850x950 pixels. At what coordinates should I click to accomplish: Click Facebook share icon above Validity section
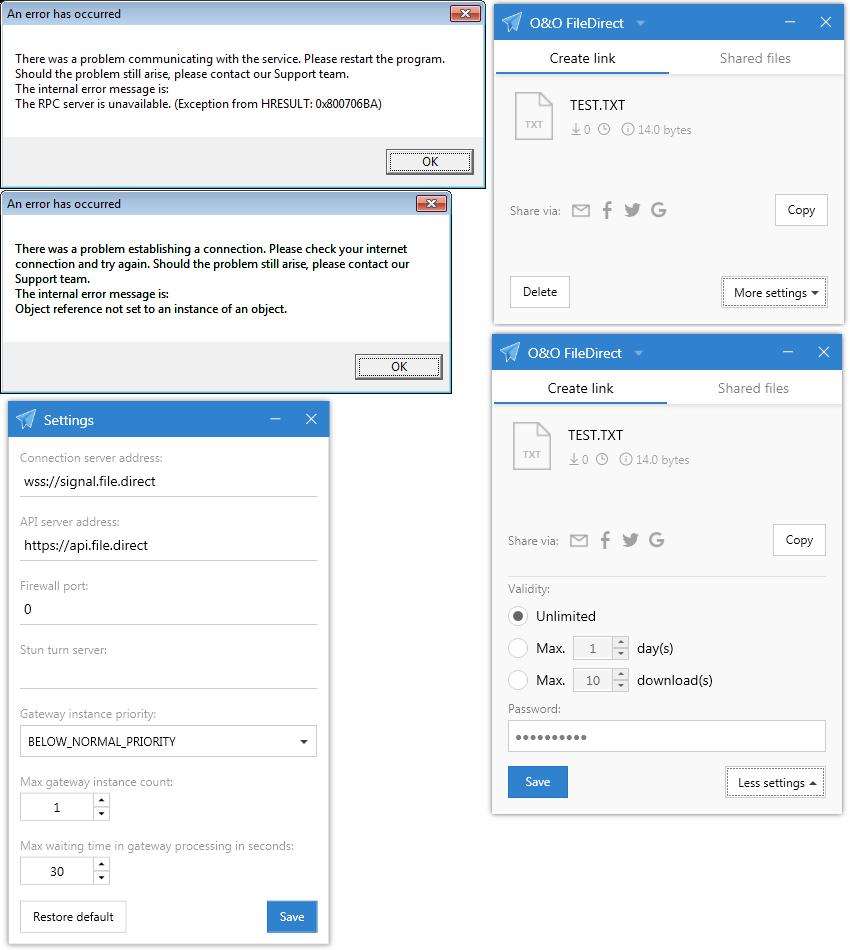[605, 540]
